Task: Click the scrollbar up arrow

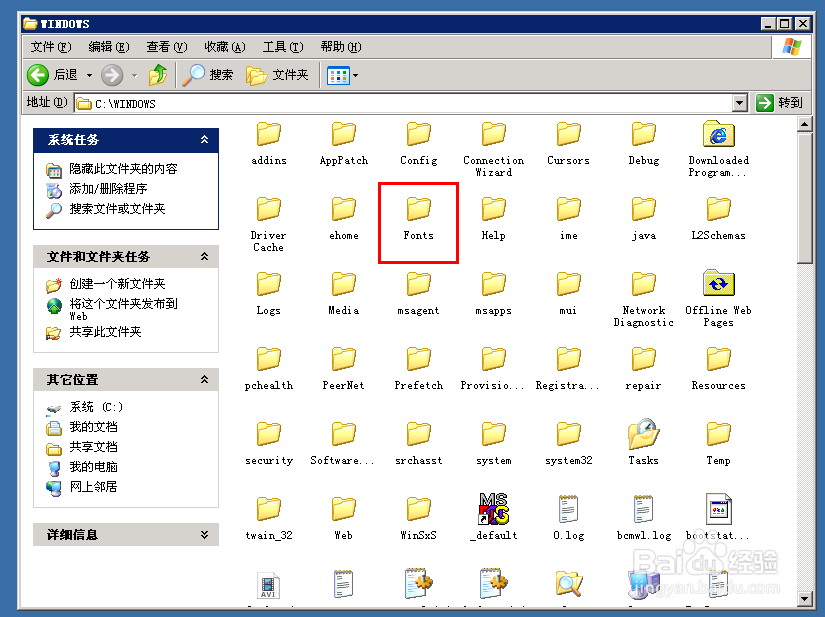Action: click(804, 125)
